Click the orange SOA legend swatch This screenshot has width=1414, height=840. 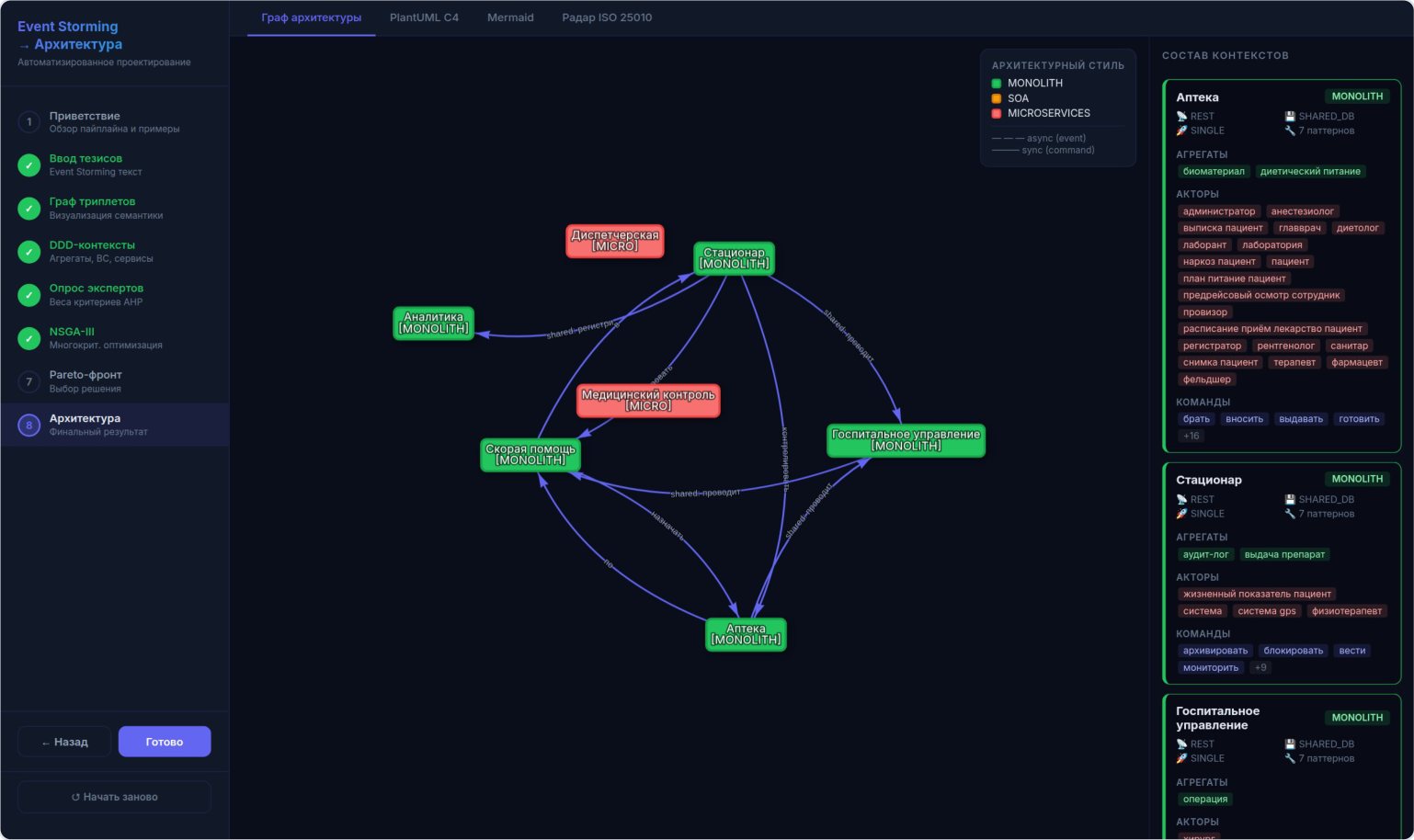997,98
